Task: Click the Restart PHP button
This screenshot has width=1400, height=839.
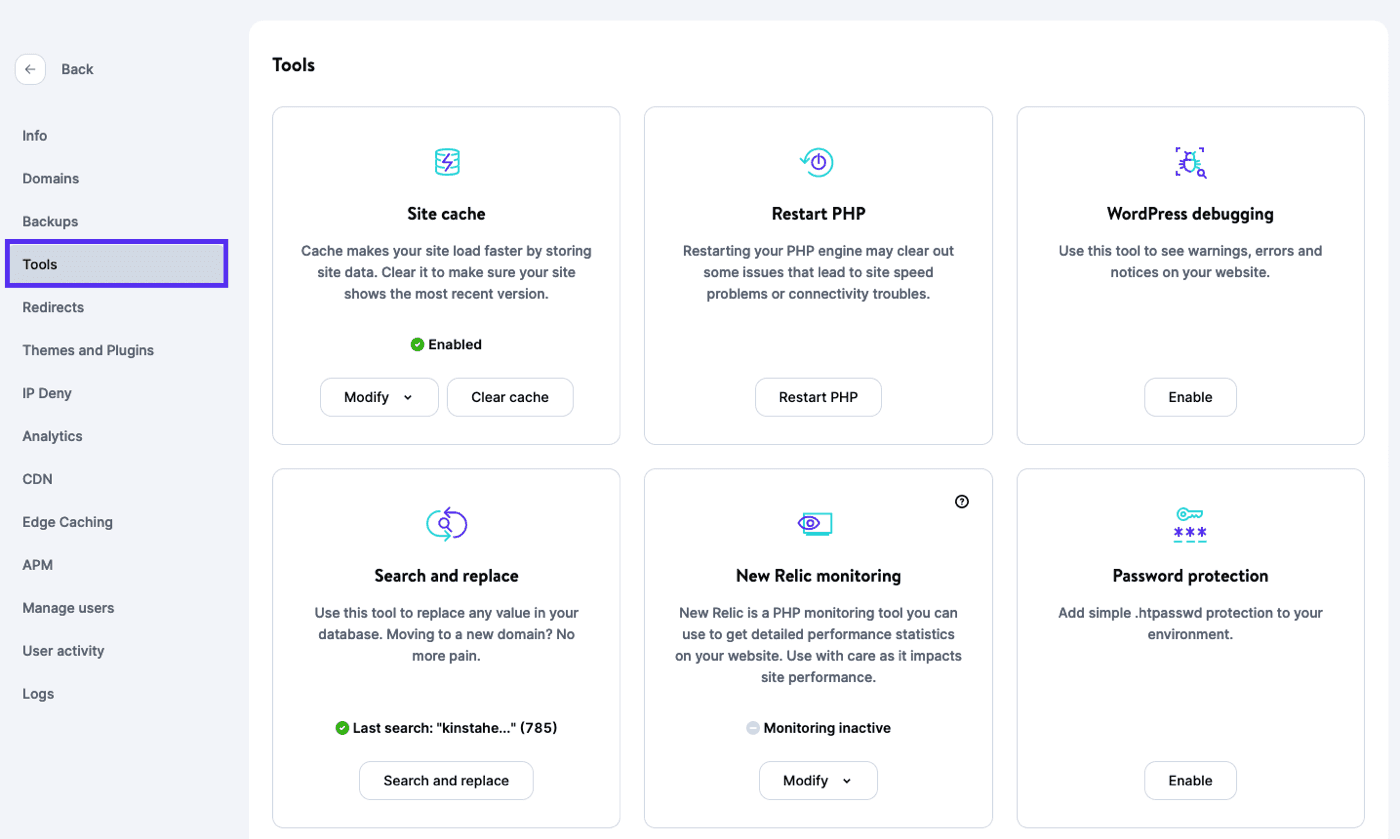Action: tap(818, 397)
